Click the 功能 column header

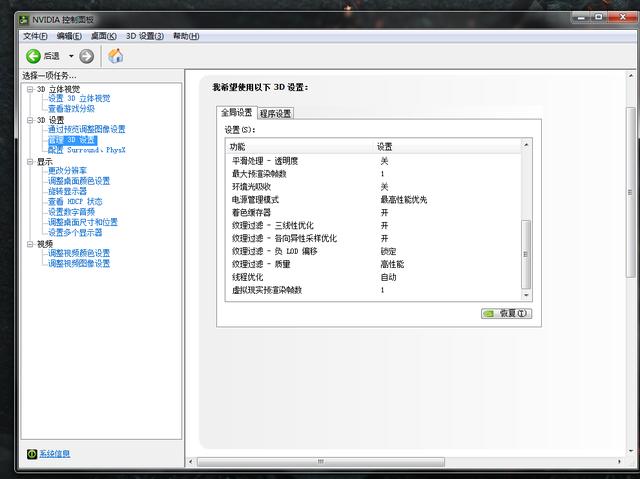(300, 146)
